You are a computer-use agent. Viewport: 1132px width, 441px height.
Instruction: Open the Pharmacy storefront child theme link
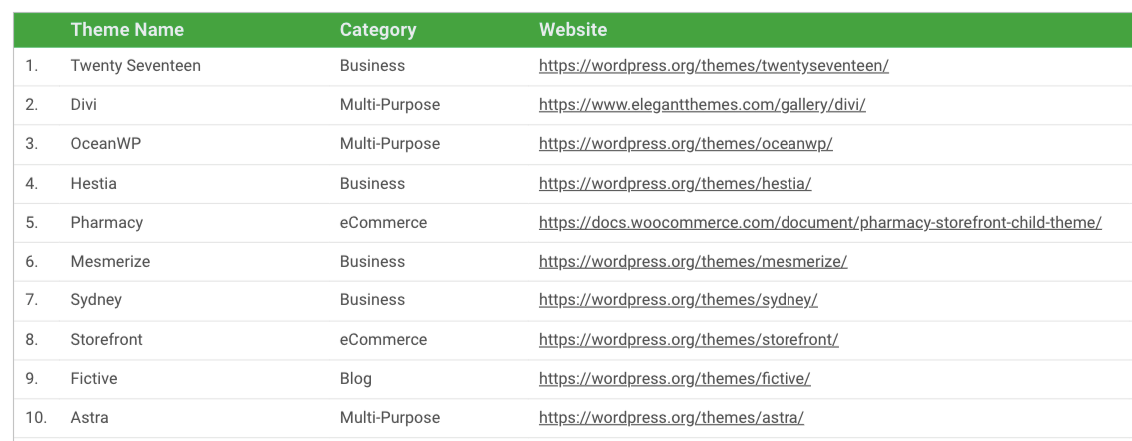pyautogui.click(x=820, y=222)
